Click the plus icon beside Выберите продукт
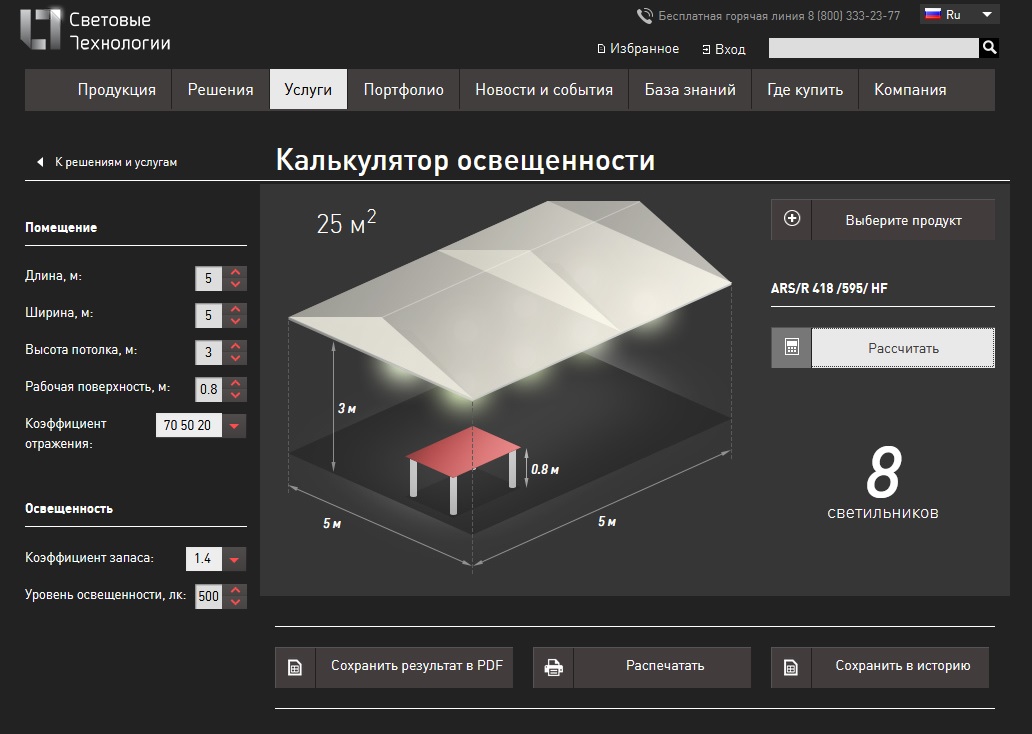Image resolution: width=1032 pixels, height=734 pixels. pyautogui.click(x=792, y=219)
